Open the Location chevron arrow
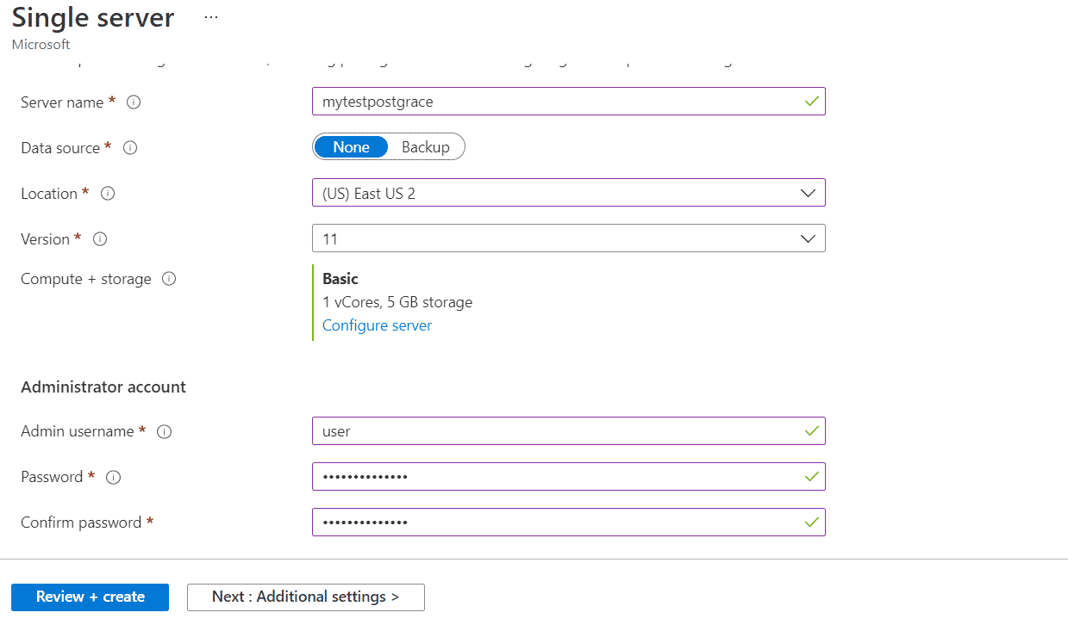 [x=808, y=192]
